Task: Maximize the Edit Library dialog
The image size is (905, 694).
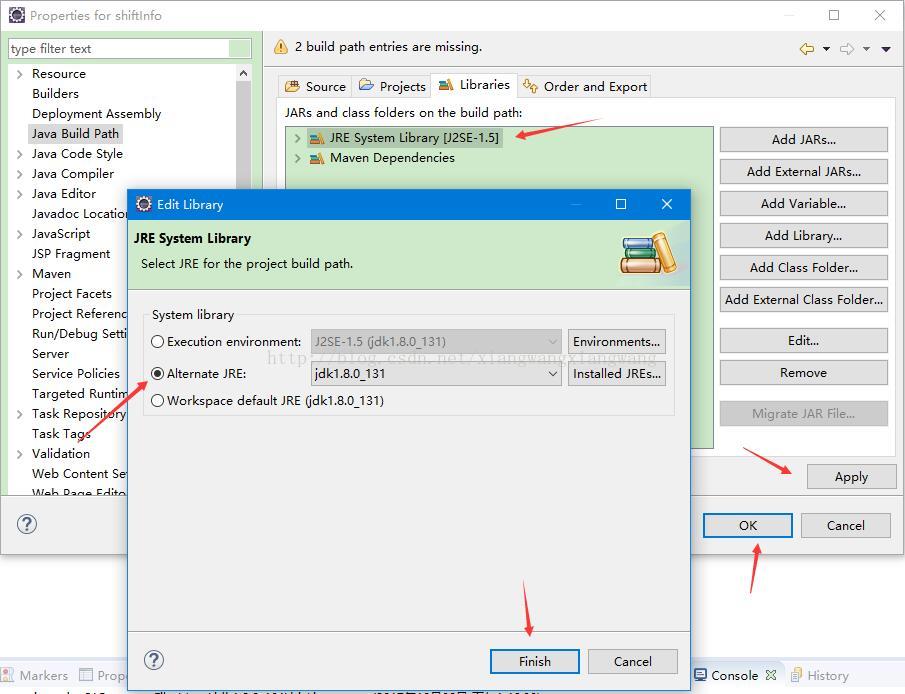Action: click(621, 204)
